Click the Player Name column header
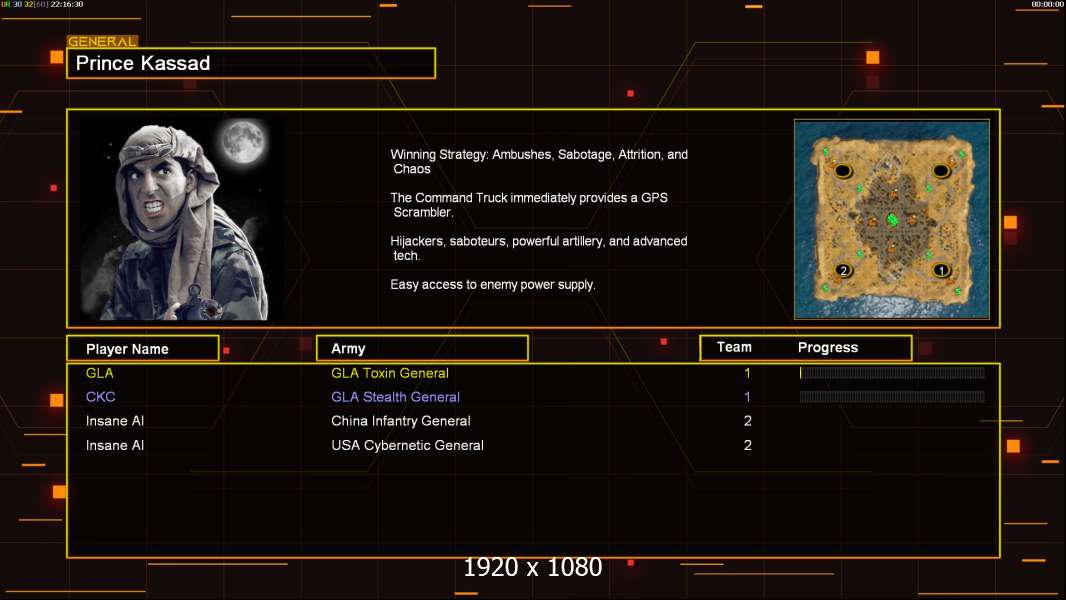This screenshot has width=1066, height=600. click(143, 349)
